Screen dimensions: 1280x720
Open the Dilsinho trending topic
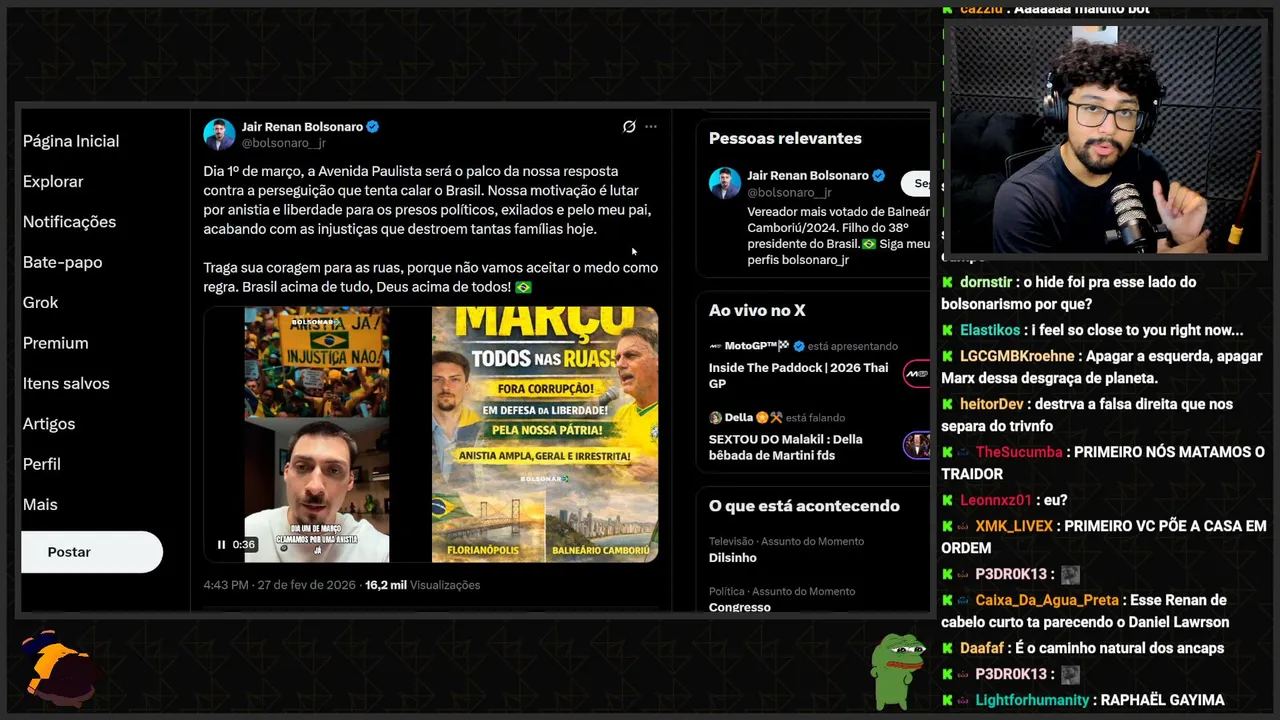coord(733,558)
